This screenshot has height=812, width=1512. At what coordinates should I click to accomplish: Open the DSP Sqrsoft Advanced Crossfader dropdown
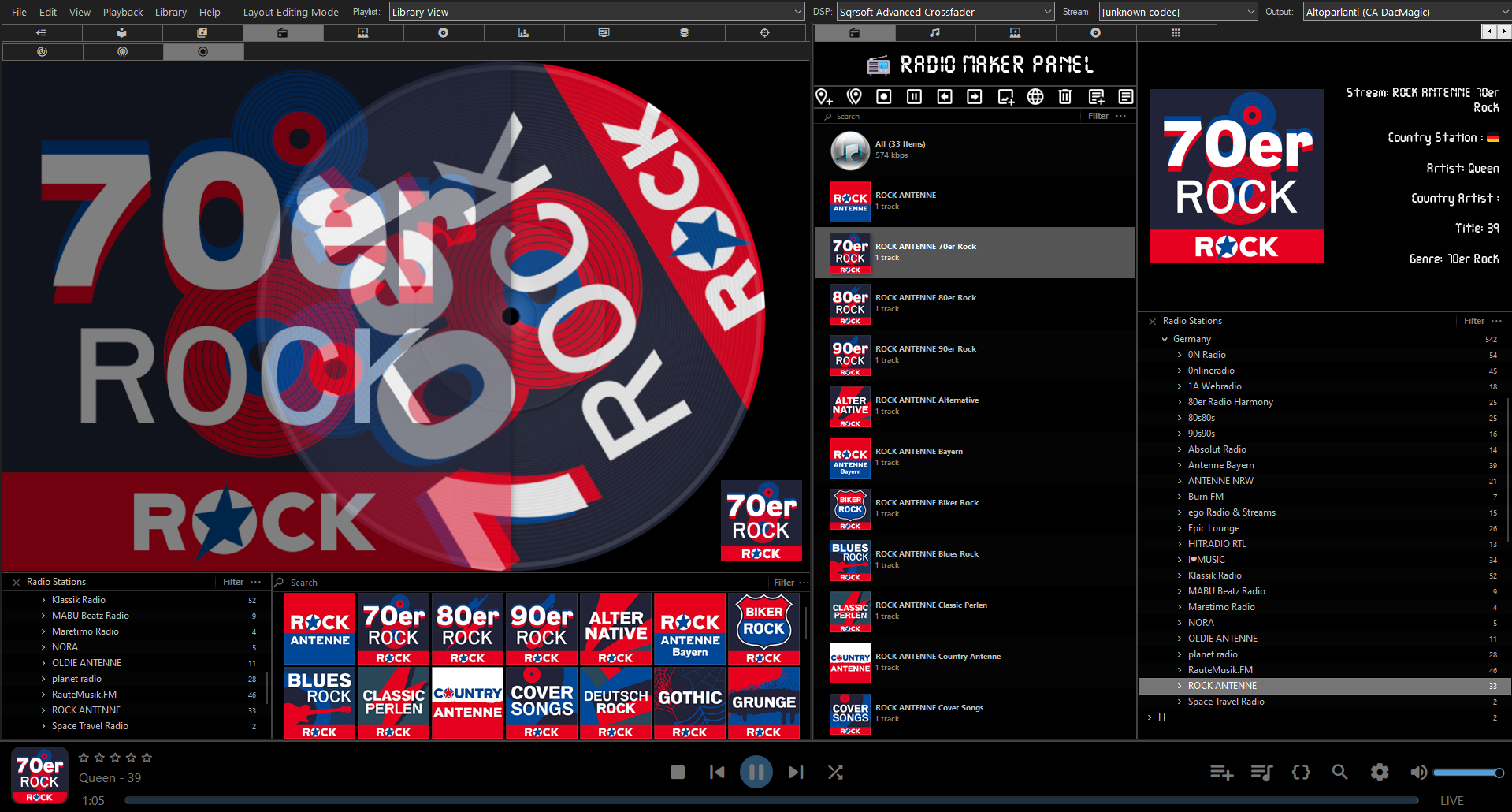click(x=945, y=12)
